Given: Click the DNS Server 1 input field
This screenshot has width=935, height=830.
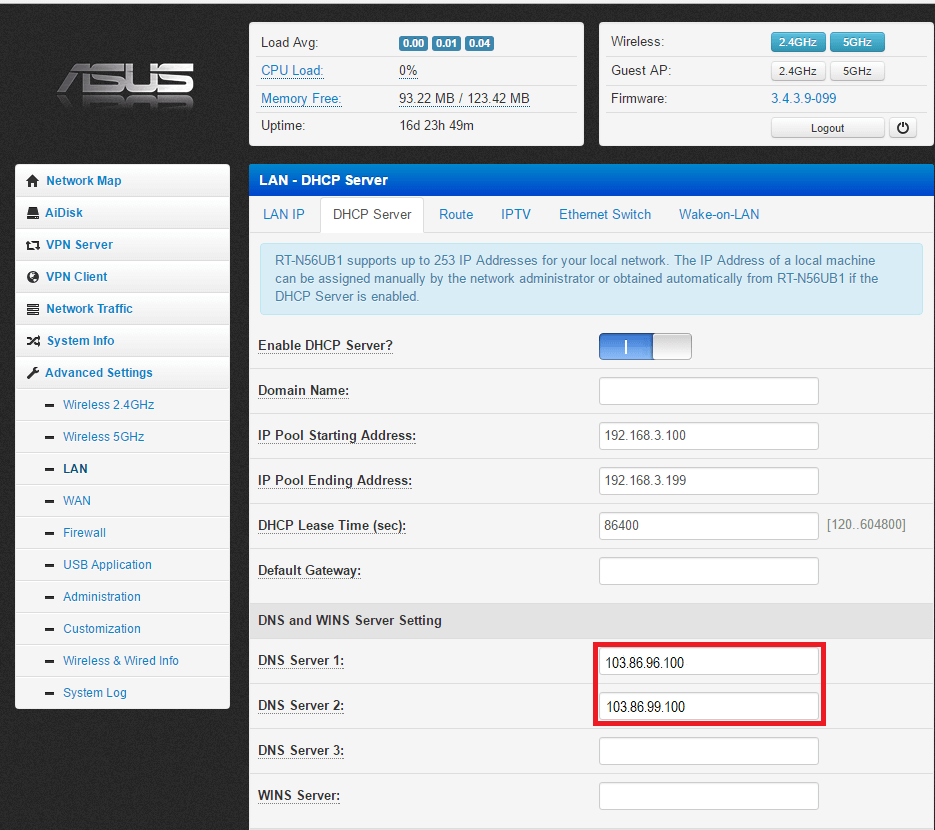Looking at the screenshot, I should click(x=708, y=662).
